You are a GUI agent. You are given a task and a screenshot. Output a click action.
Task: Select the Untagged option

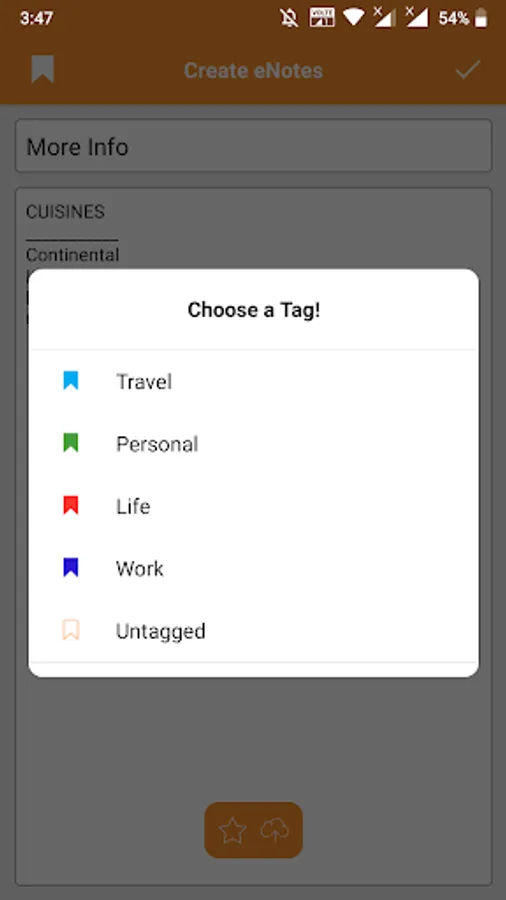point(253,631)
